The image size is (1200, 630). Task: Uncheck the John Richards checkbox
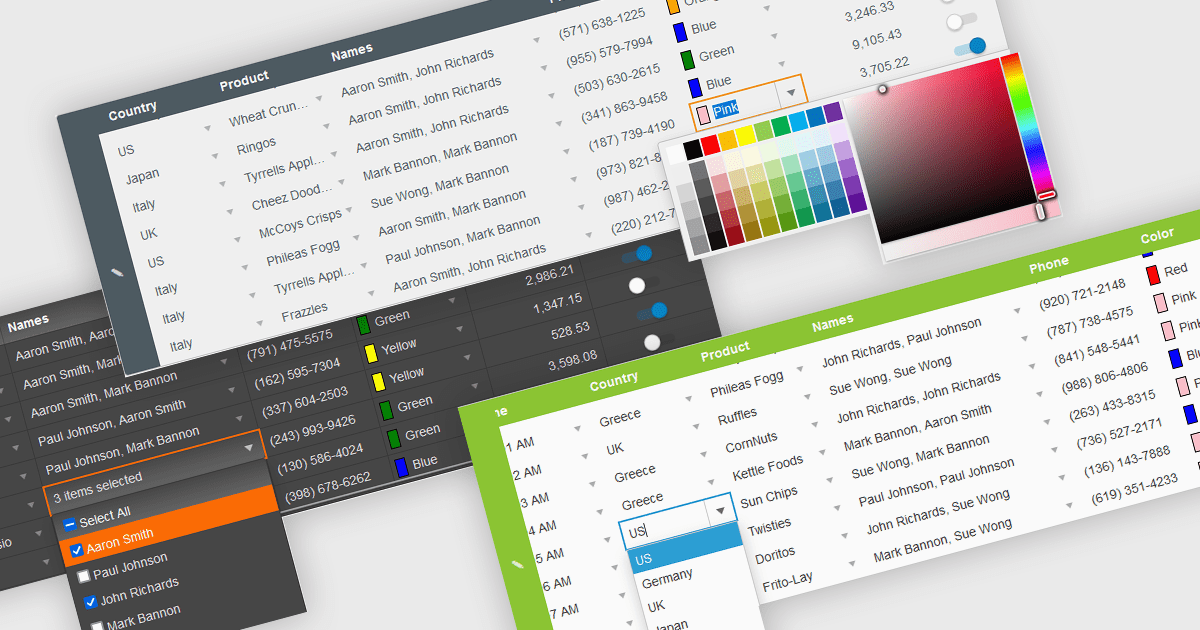(x=91, y=602)
